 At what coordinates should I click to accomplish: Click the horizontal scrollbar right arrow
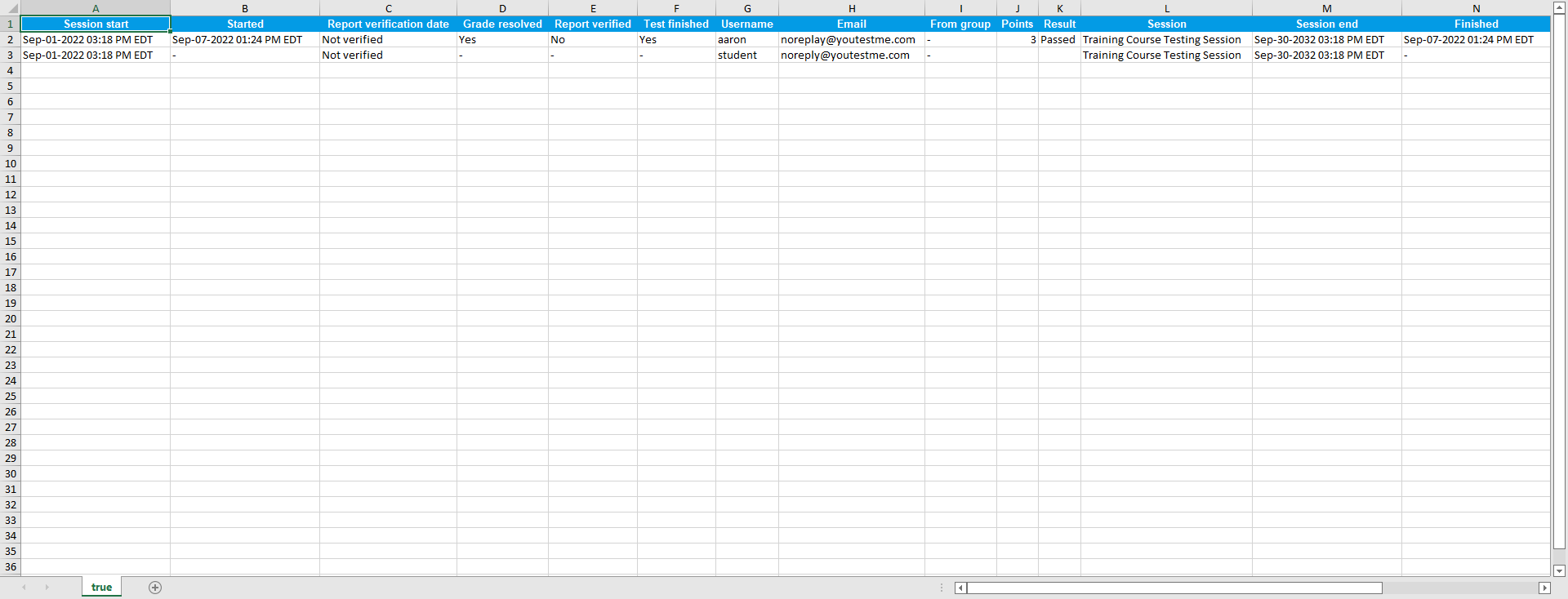(1544, 588)
